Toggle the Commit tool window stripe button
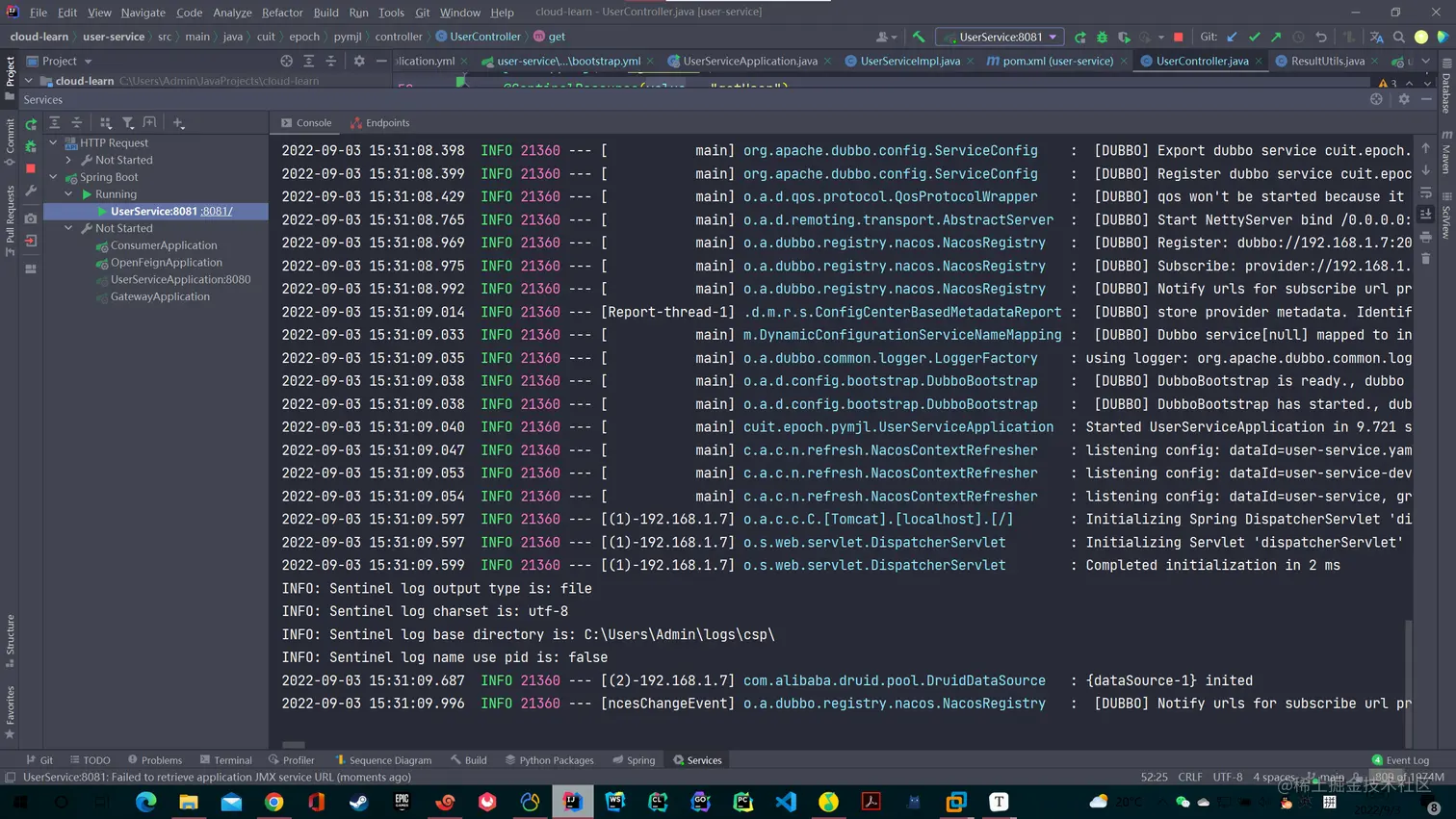 coord(10,142)
